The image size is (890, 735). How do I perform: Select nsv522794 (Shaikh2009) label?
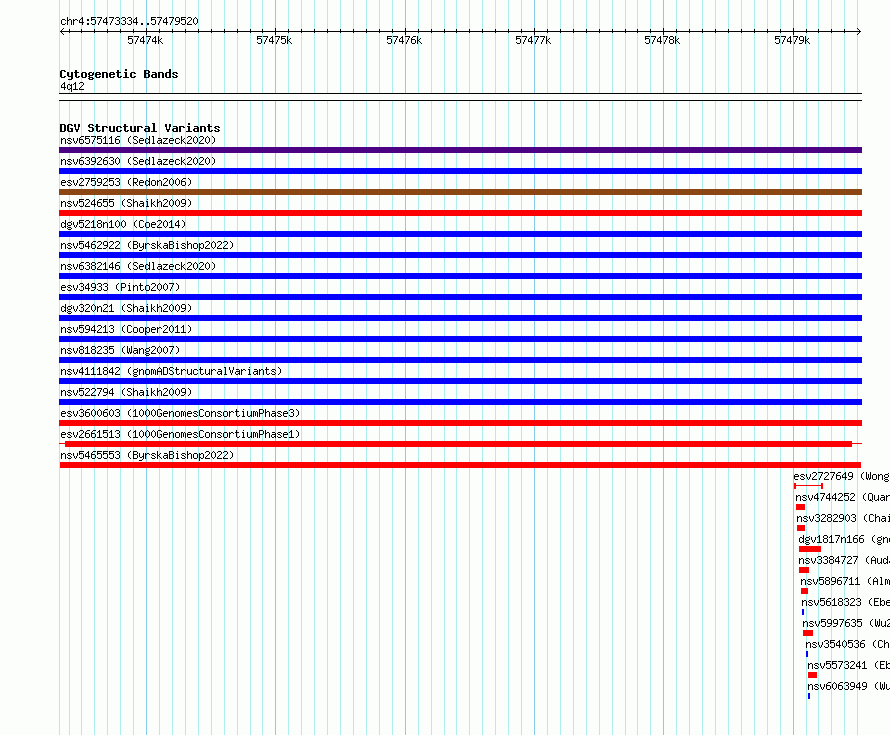pos(126,392)
